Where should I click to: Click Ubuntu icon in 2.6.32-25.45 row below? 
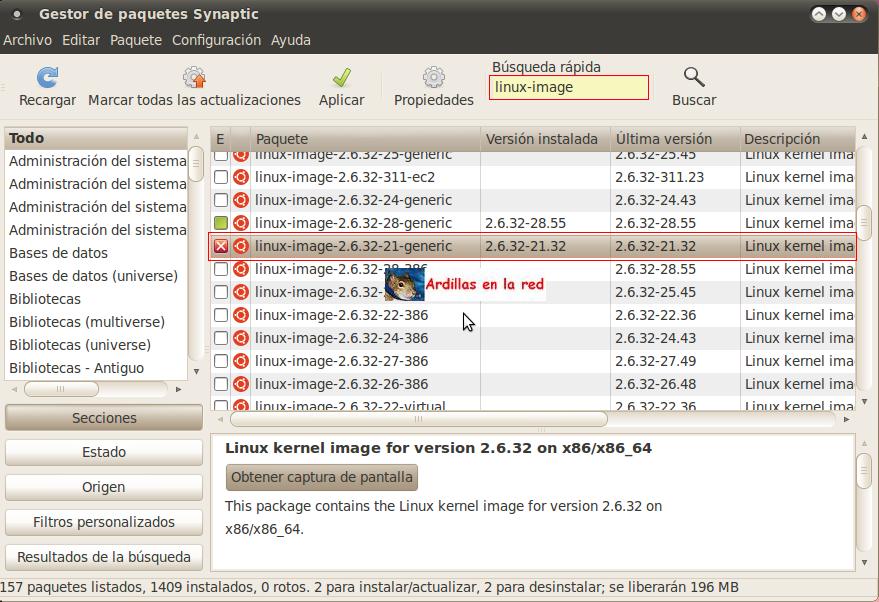point(240,292)
